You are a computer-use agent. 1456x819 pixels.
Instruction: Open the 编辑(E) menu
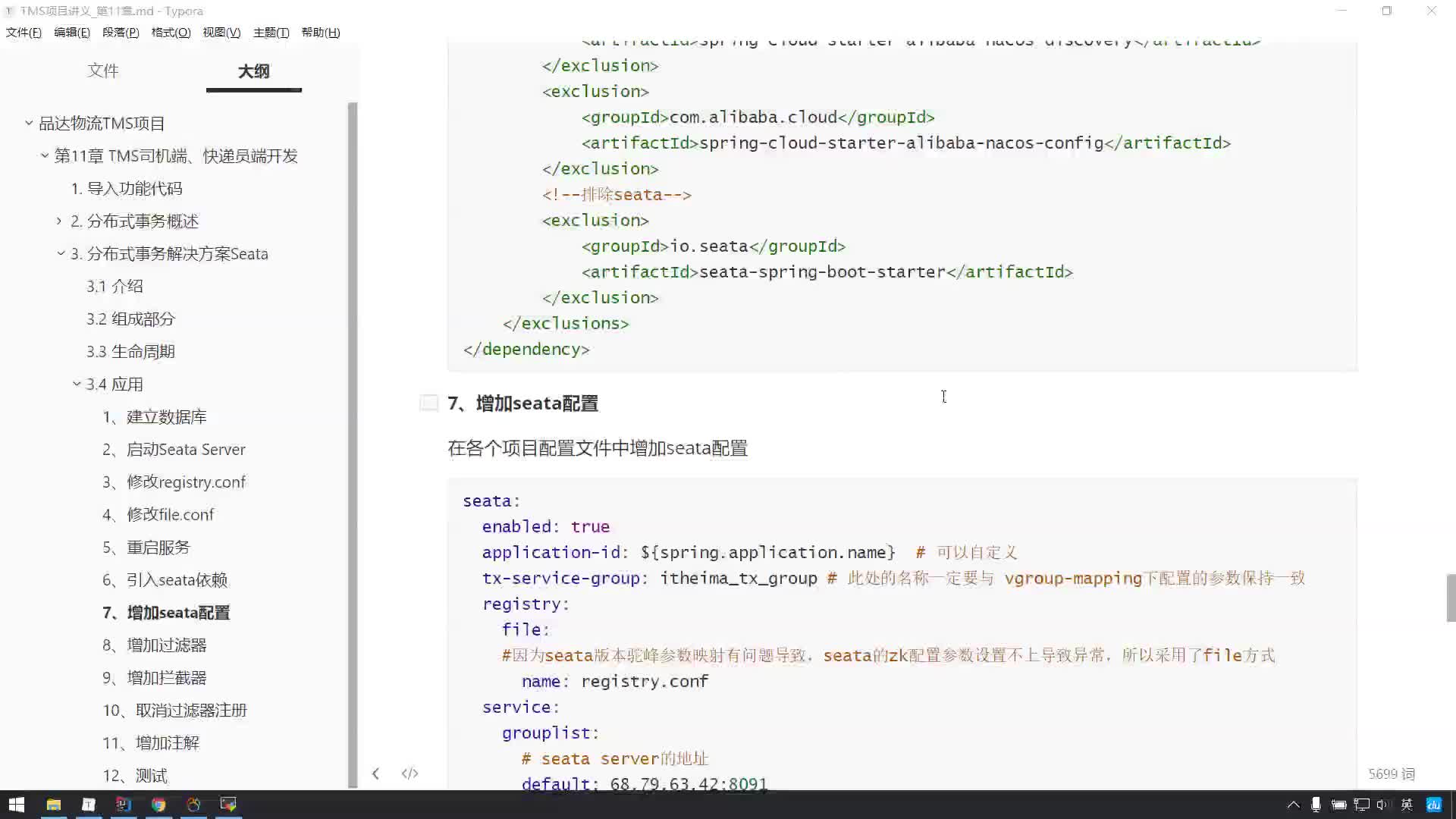[x=72, y=32]
